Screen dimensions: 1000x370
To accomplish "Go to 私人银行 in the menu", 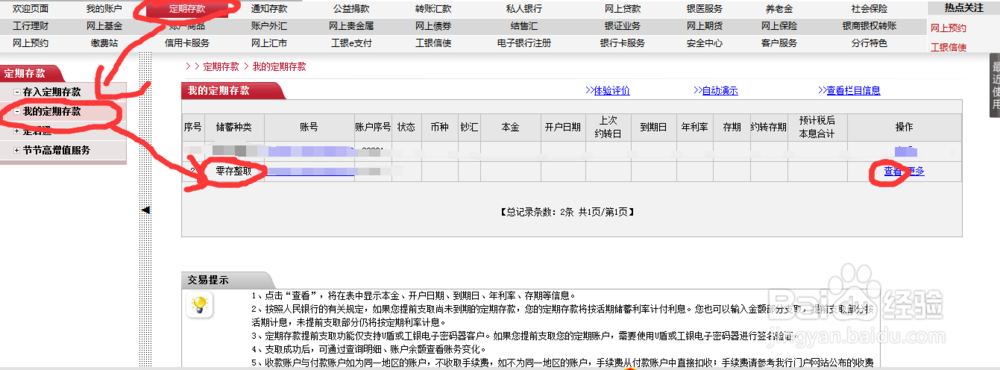I will pyautogui.click(x=524, y=9).
